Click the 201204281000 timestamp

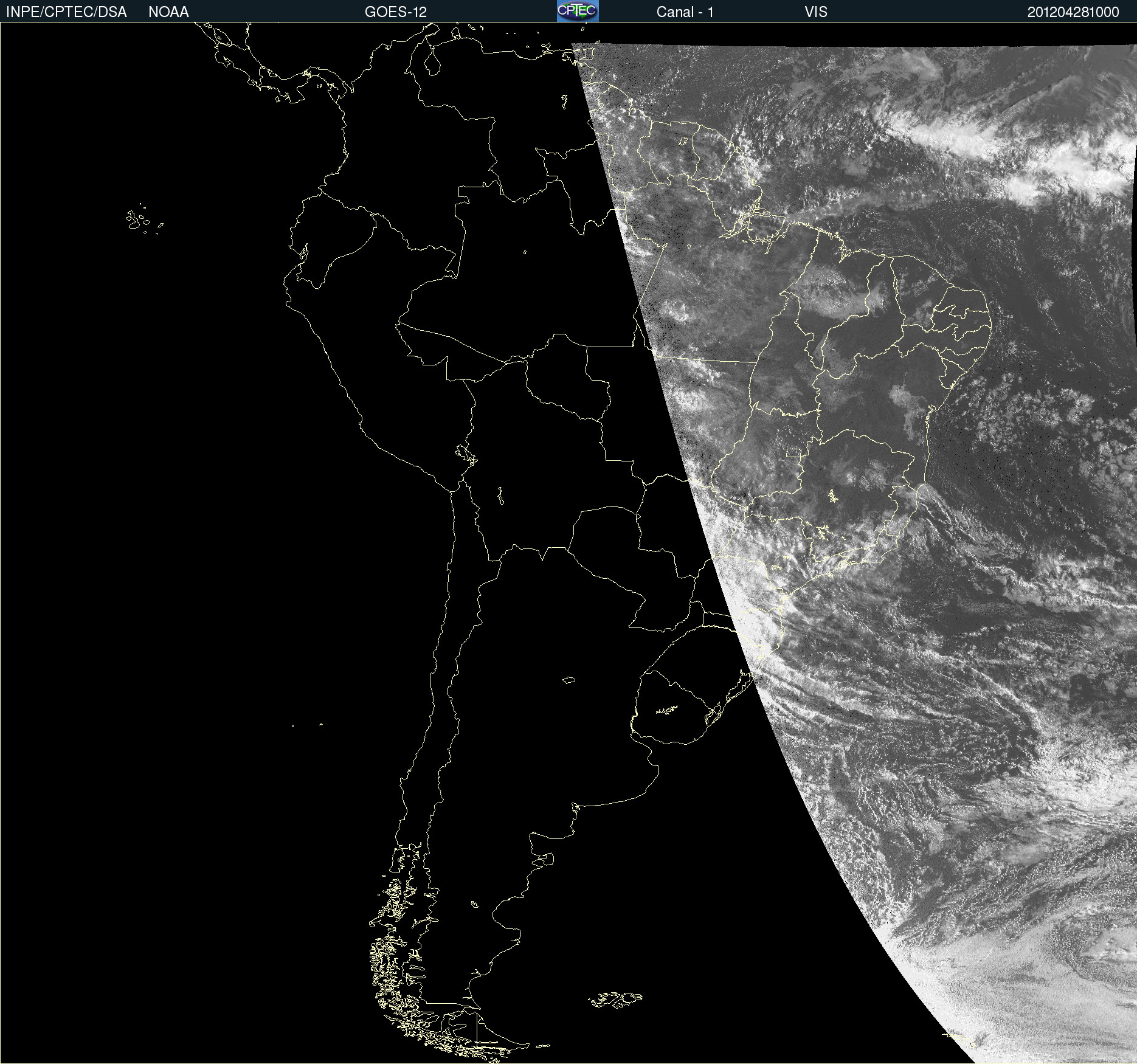[x=1073, y=12]
